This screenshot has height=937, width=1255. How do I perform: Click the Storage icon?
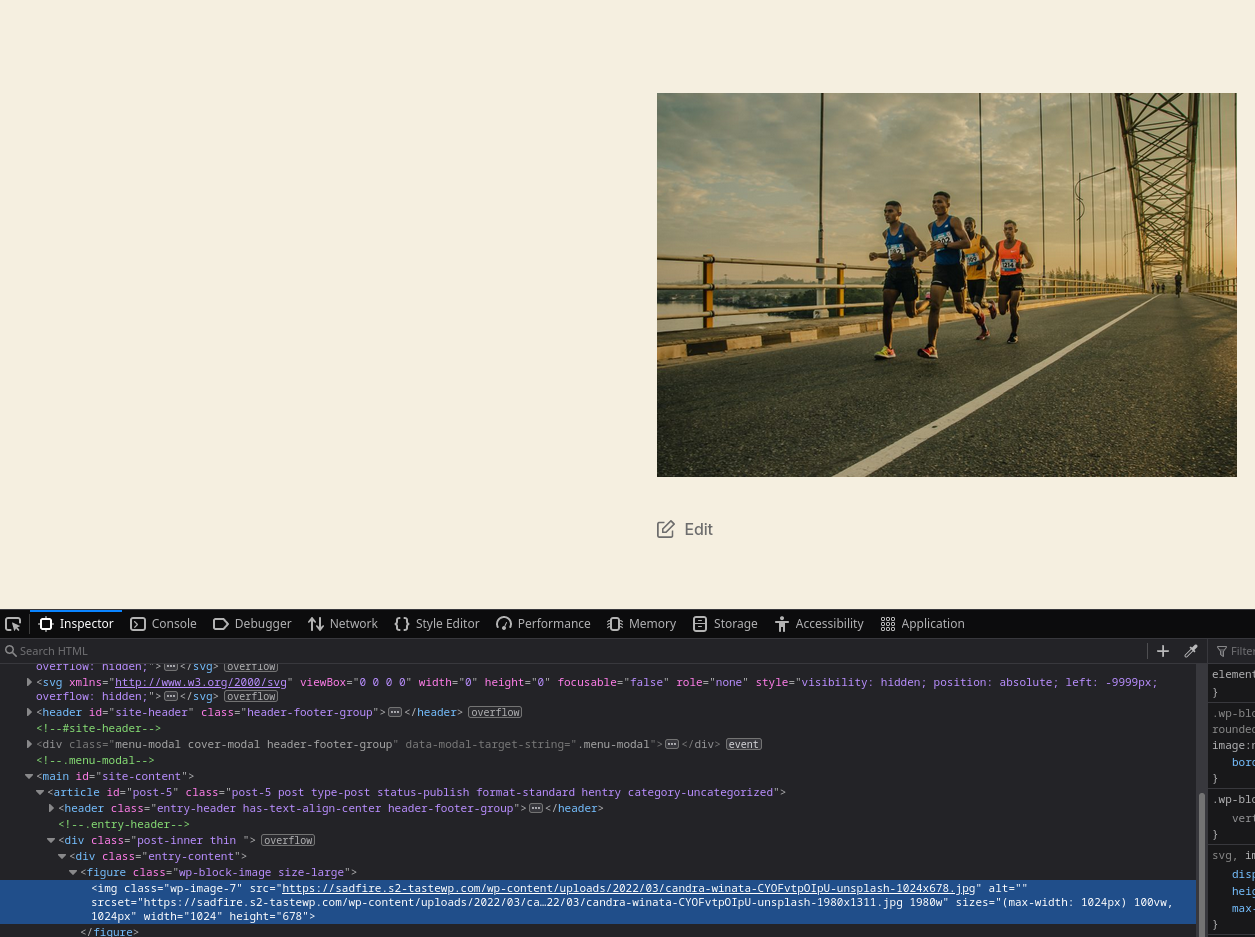(700, 624)
